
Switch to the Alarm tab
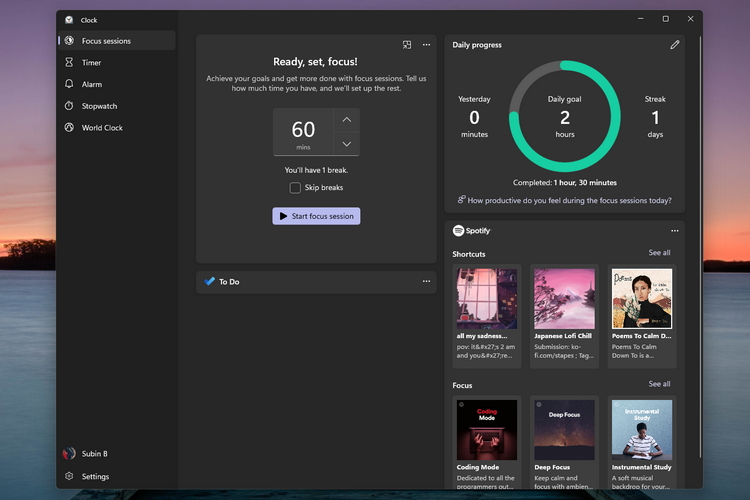pos(91,85)
